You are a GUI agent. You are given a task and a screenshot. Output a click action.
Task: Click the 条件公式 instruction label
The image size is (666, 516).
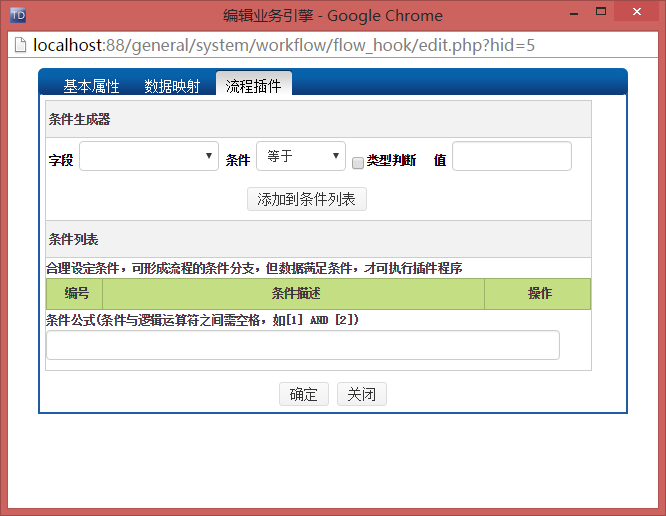click(202, 320)
